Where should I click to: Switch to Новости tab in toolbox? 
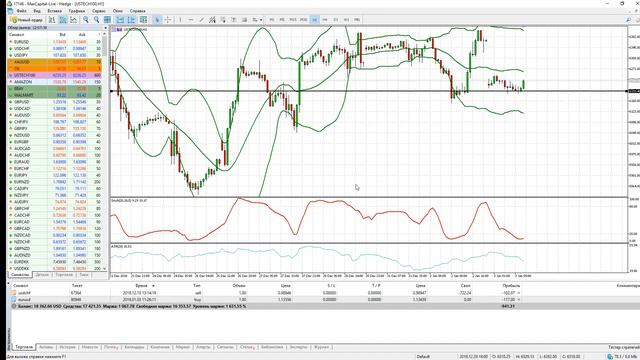90,347
